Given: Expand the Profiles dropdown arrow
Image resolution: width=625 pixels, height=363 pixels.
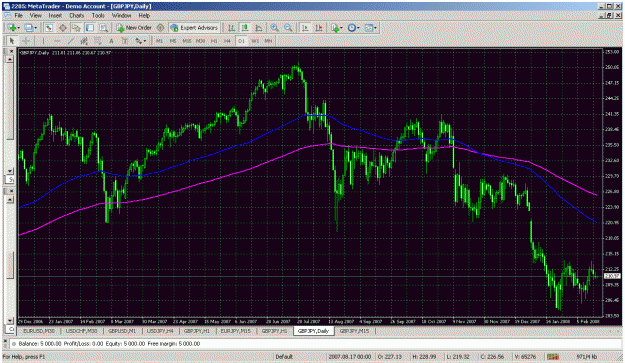Looking at the screenshot, I should coord(35,28).
